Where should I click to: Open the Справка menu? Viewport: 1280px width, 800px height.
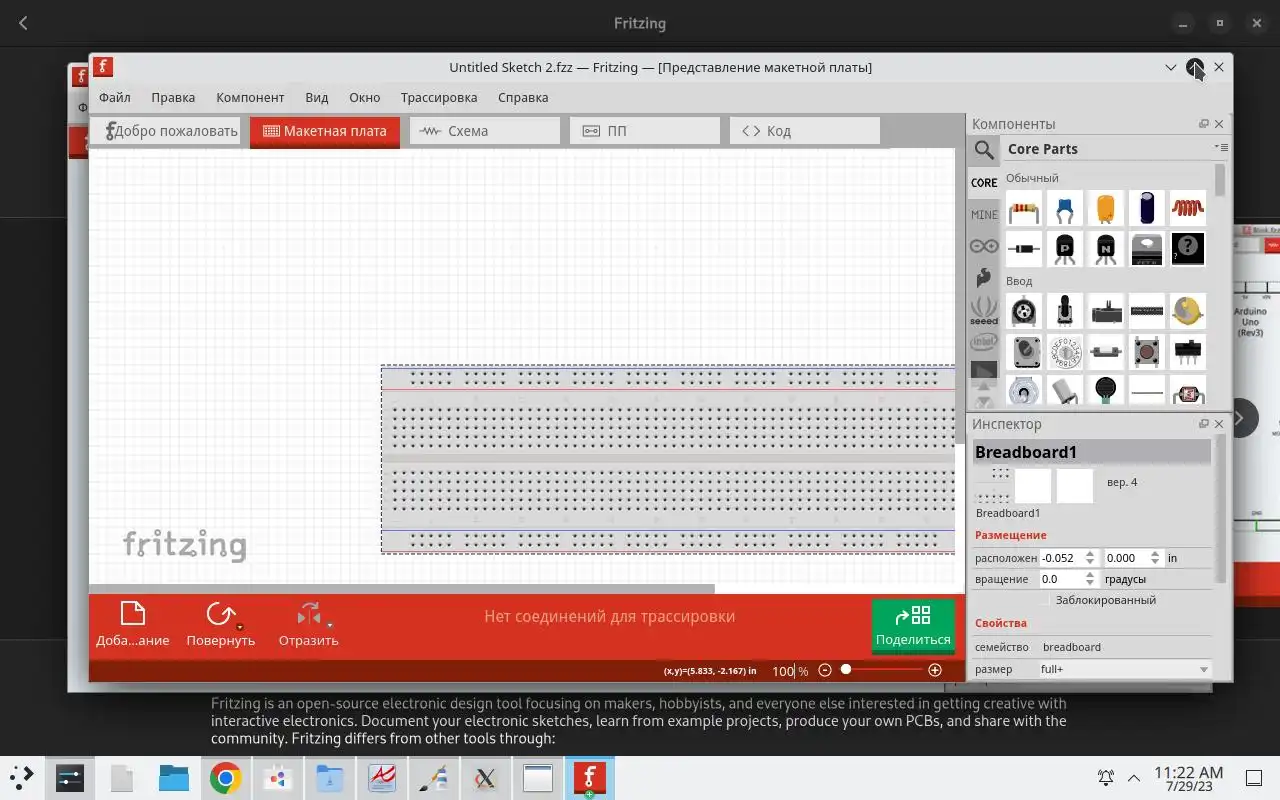523,97
